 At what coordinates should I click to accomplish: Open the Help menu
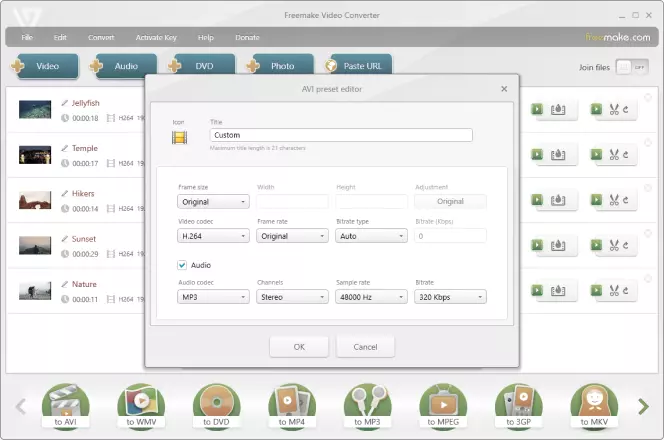[206, 37]
